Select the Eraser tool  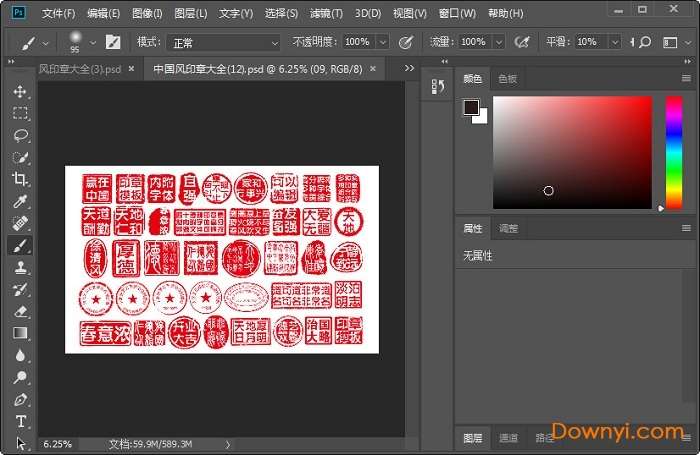pyautogui.click(x=20, y=311)
